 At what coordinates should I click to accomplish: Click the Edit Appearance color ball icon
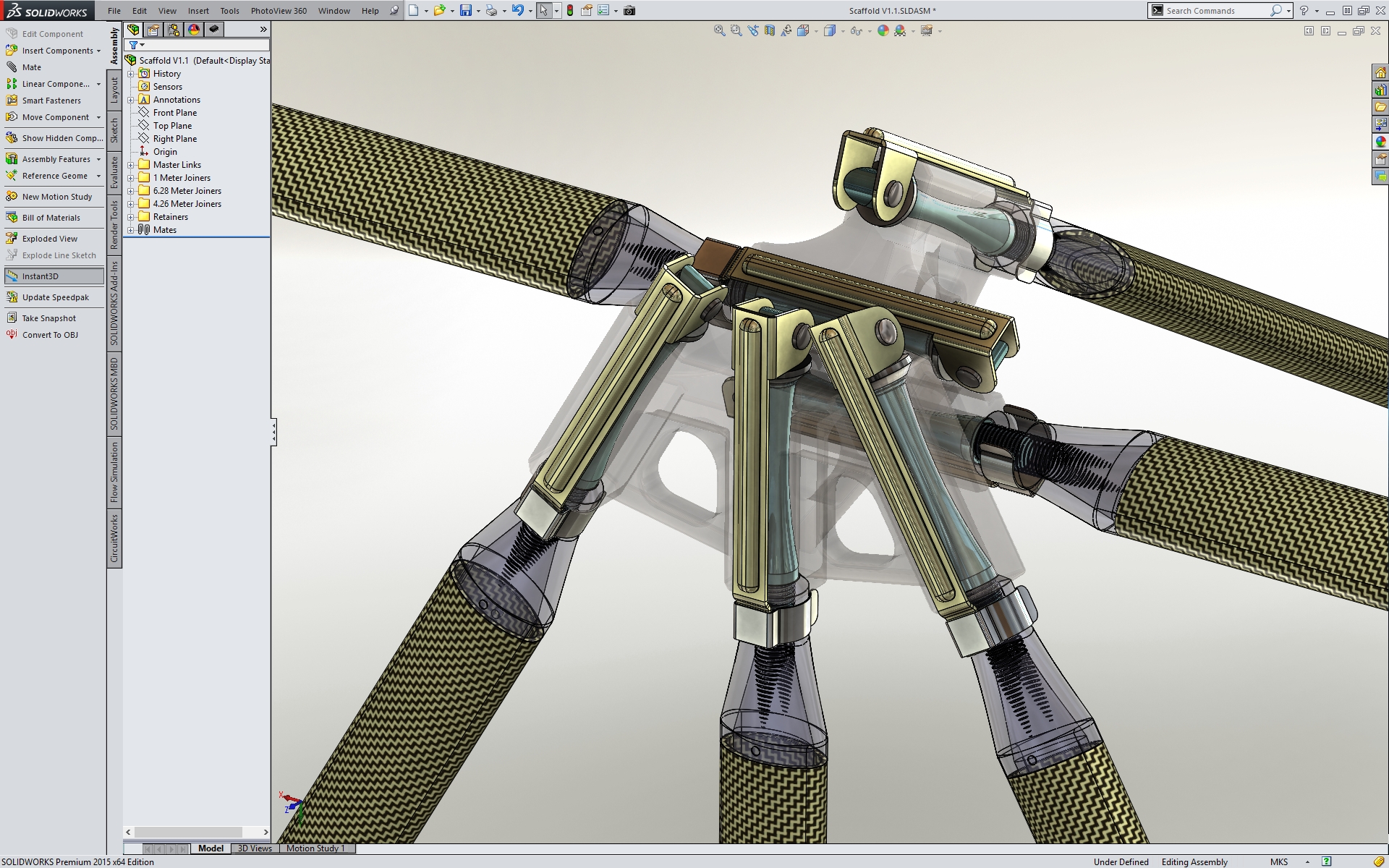pyautogui.click(x=883, y=31)
